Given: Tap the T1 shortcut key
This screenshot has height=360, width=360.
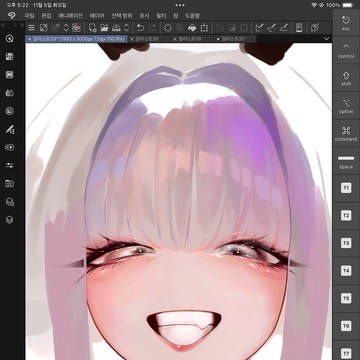Looking at the screenshot, I should (346, 188).
